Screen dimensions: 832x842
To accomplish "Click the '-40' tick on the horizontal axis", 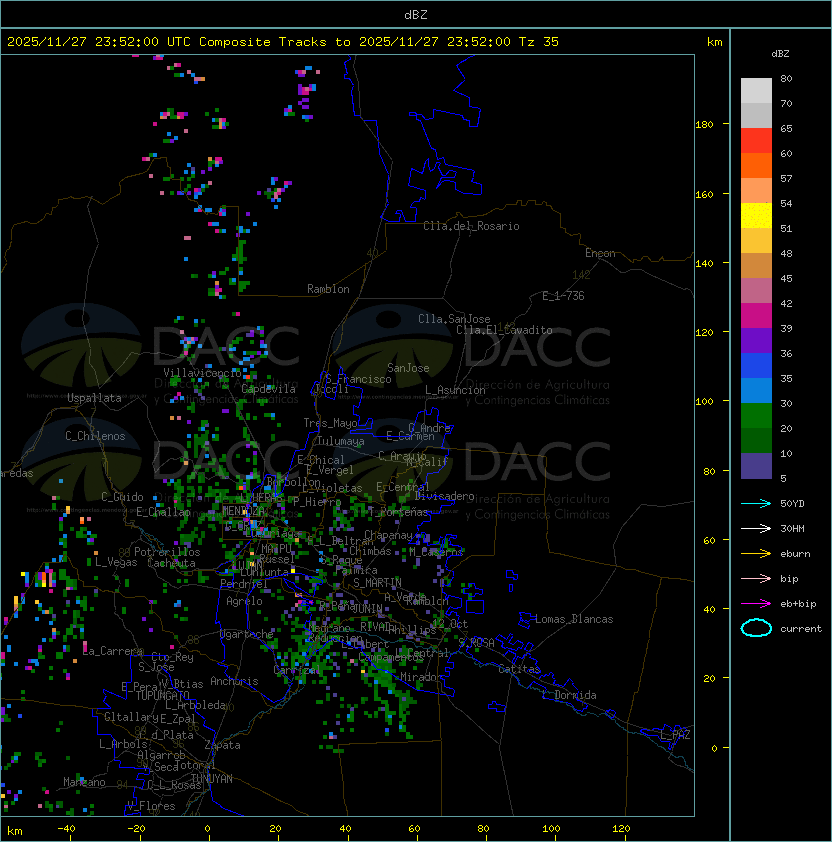I will tap(66, 828).
